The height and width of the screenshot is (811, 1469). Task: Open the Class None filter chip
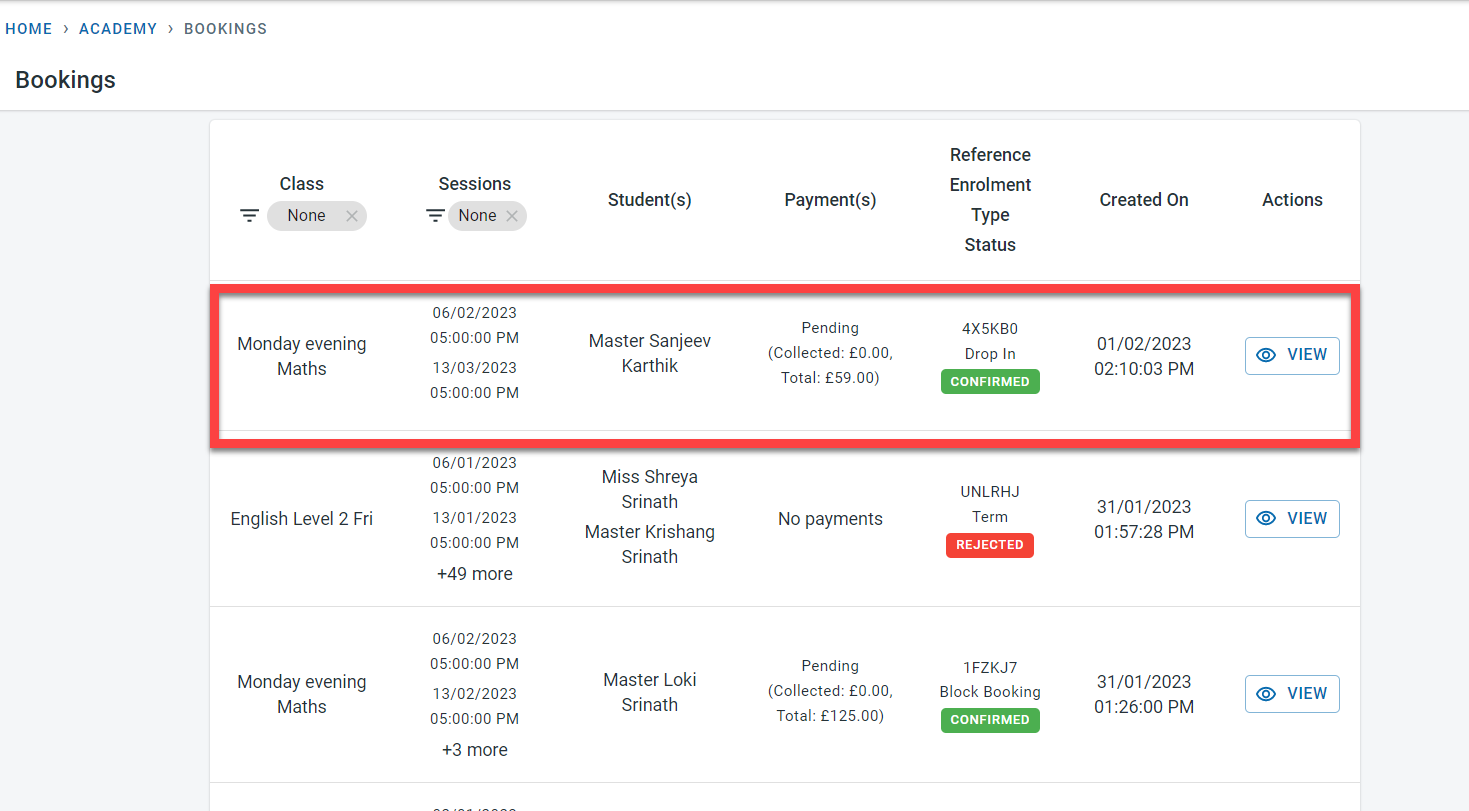tap(307, 216)
